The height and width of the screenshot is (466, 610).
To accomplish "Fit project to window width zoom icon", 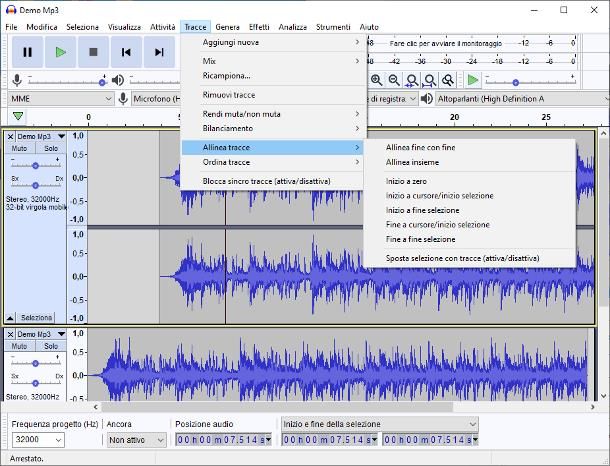I will tap(429, 80).
